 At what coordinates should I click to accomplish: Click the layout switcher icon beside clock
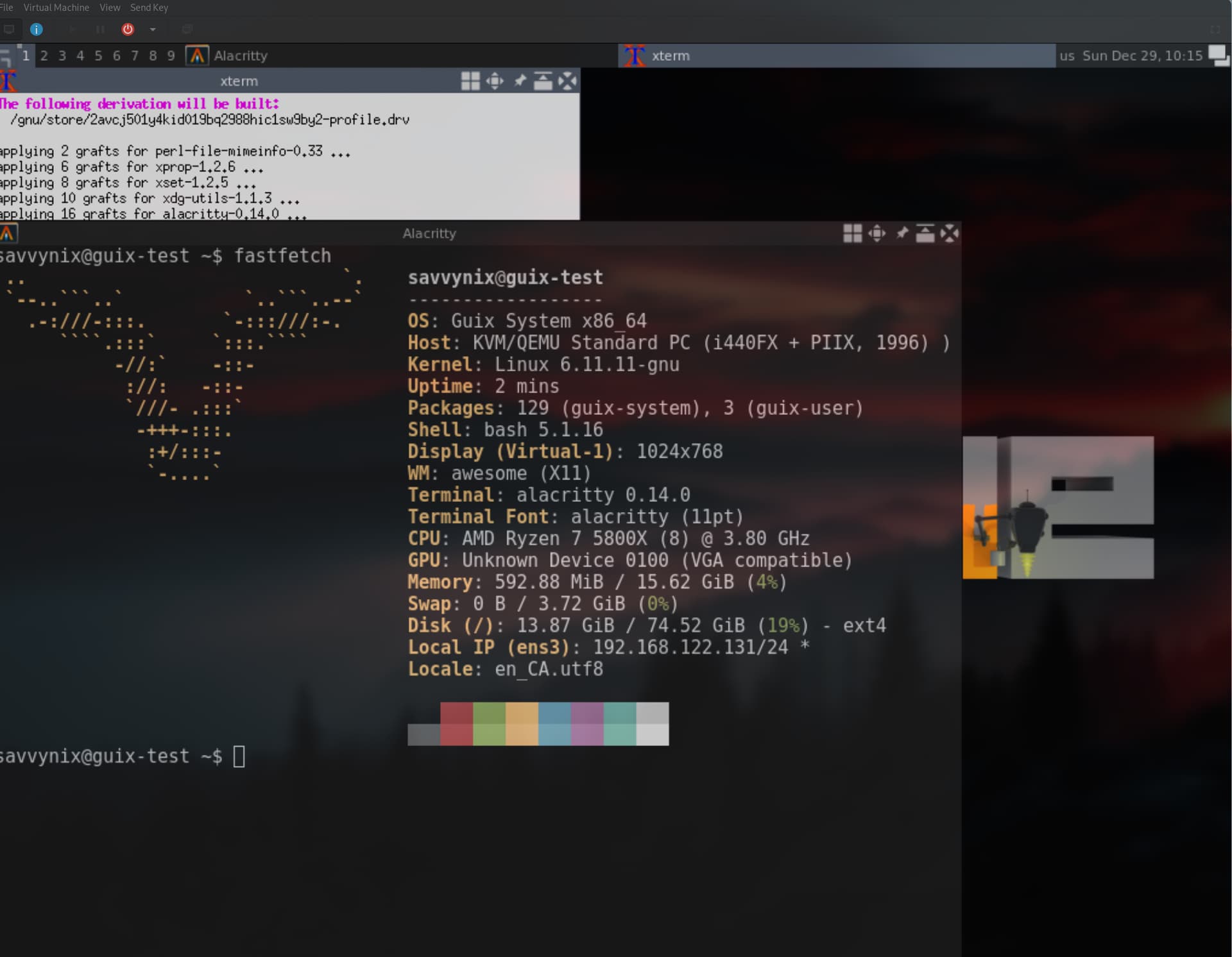coord(1219,55)
